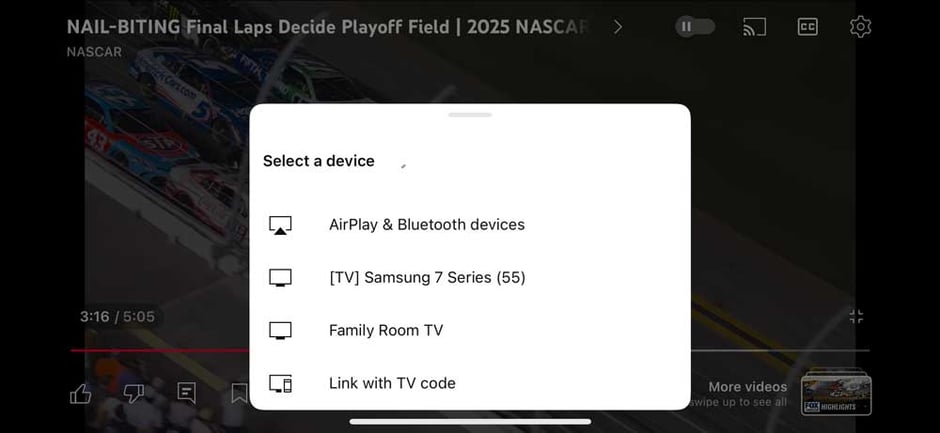The image size is (940, 433).
Task: Select AirPlay & Bluetooth devices
Action: point(426,225)
